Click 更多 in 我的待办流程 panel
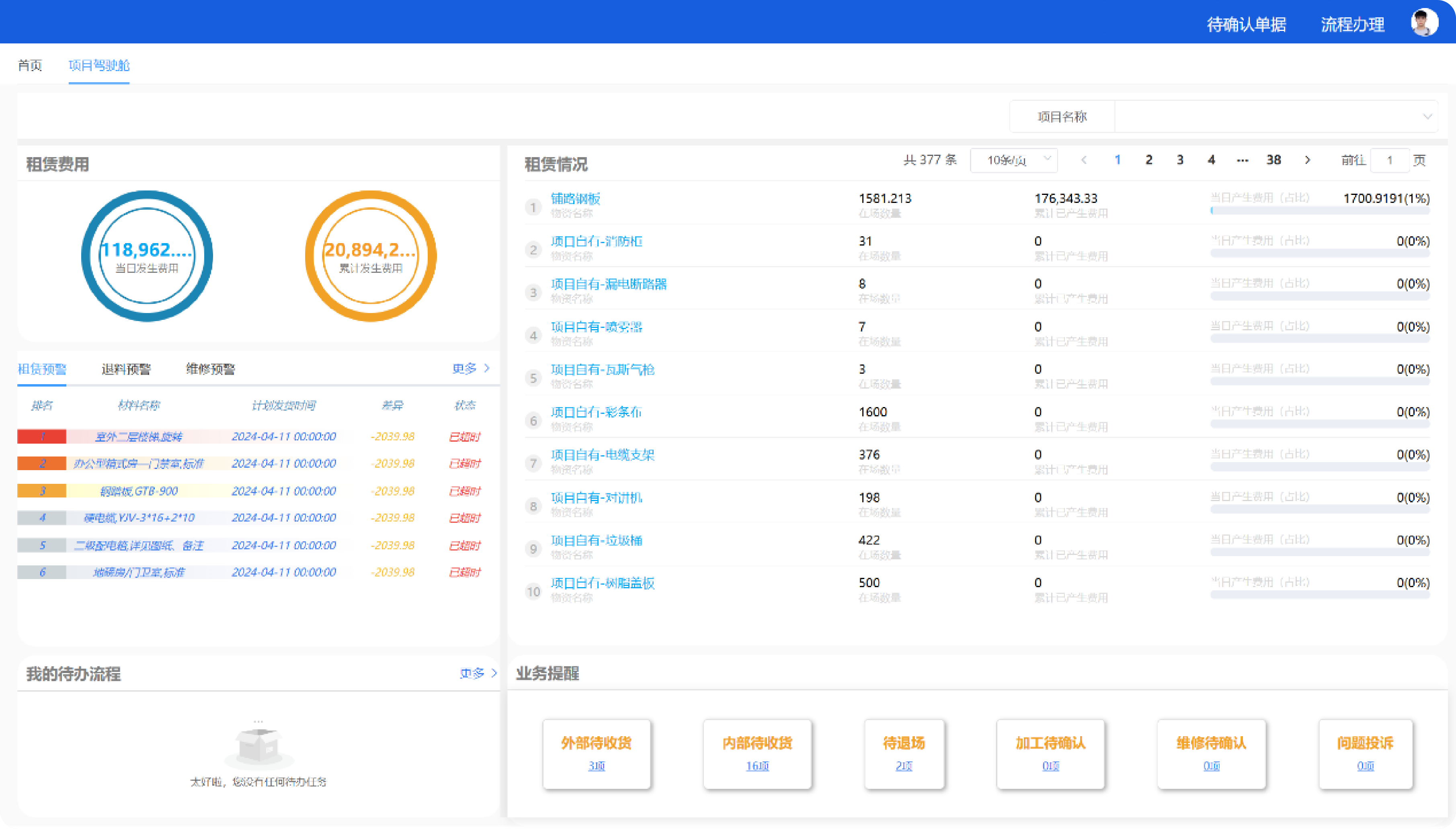The image size is (1456, 829). point(478,673)
